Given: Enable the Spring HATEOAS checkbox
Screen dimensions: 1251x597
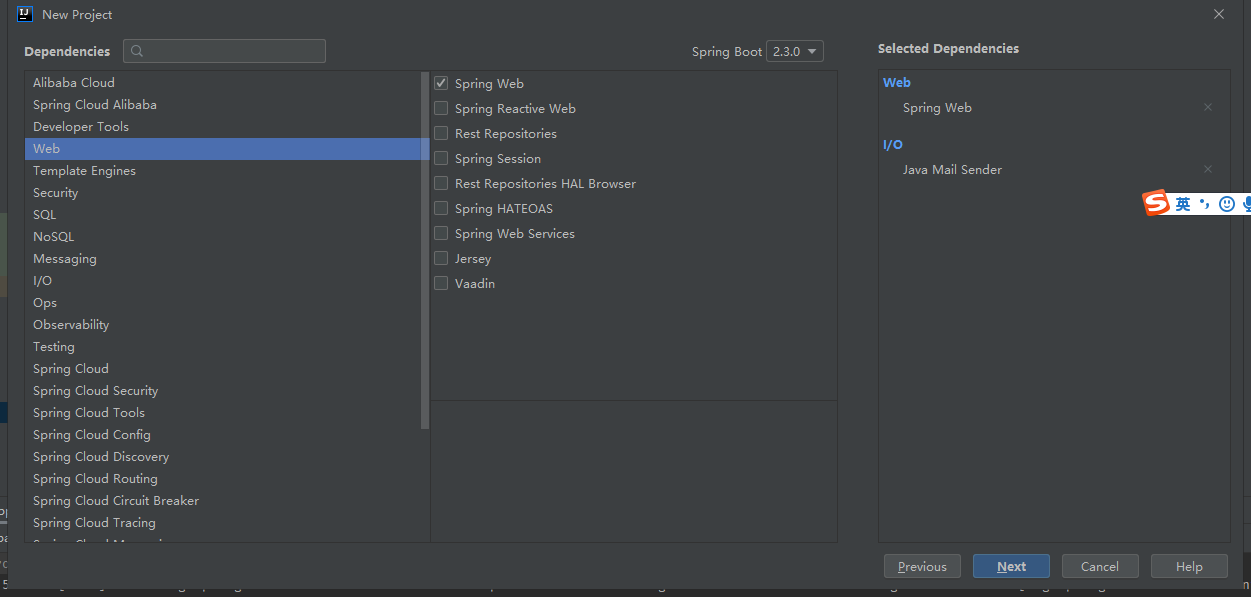Looking at the screenshot, I should pos(441,208).
